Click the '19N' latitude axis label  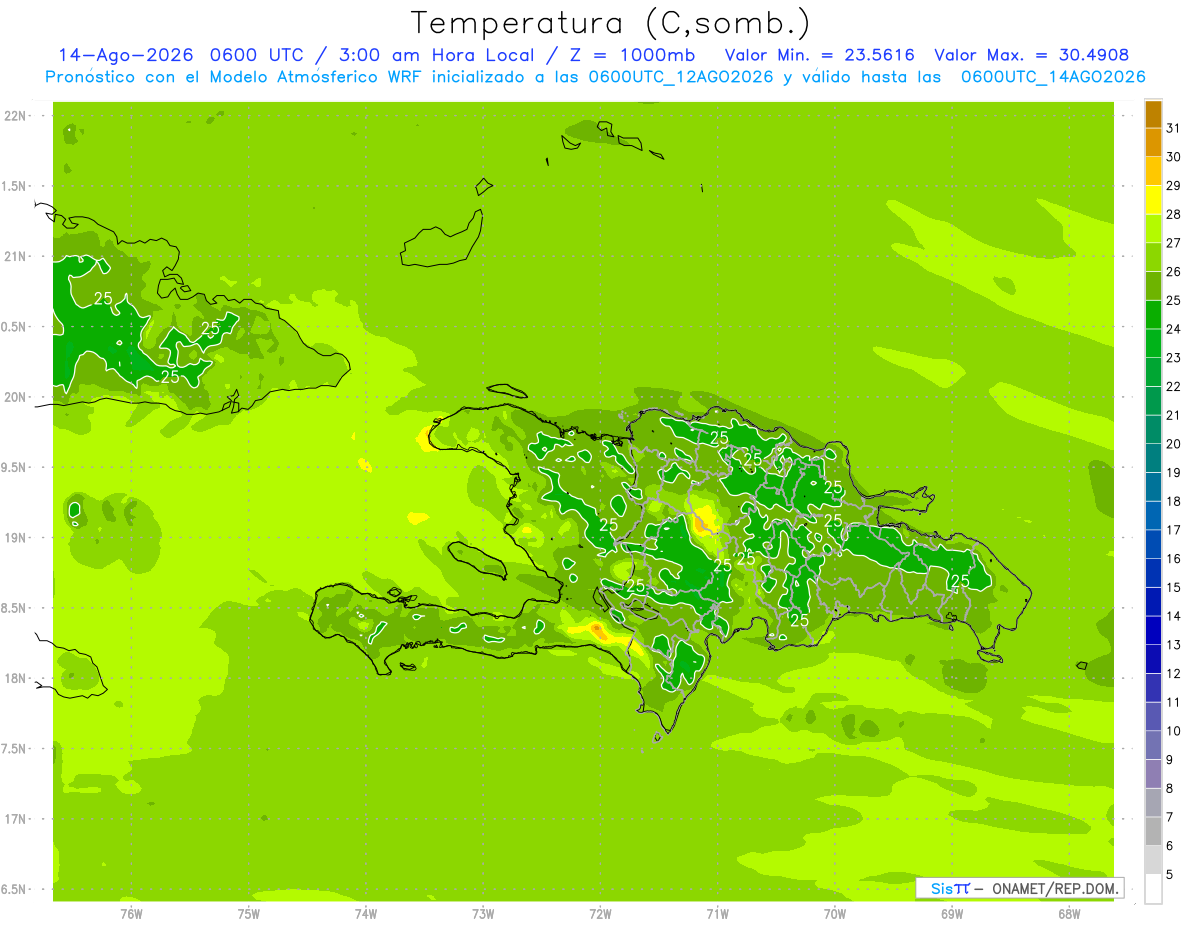(x=15, y=538)
